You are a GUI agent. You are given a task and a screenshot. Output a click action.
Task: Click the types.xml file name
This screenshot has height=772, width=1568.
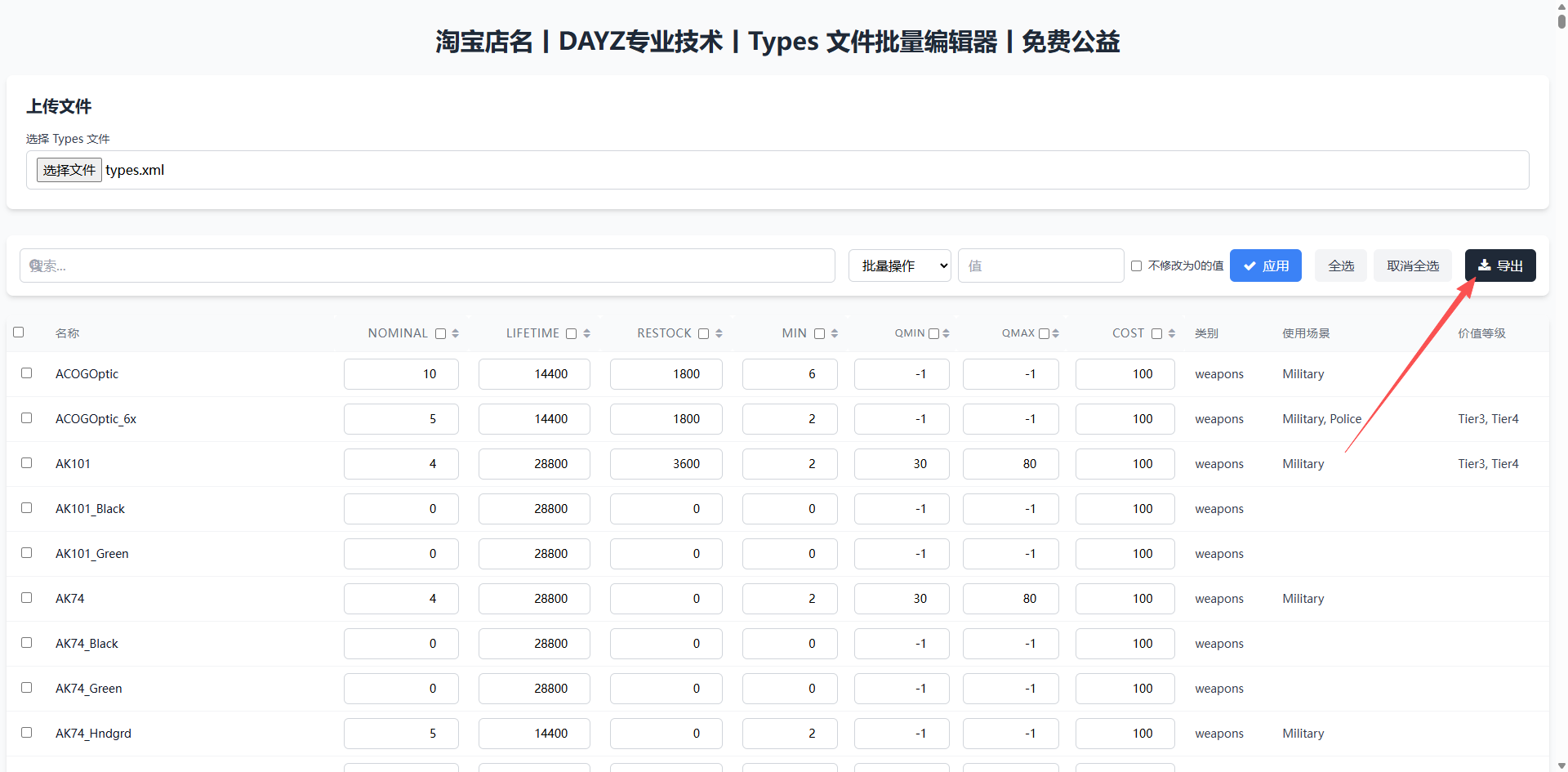(135, 170)
